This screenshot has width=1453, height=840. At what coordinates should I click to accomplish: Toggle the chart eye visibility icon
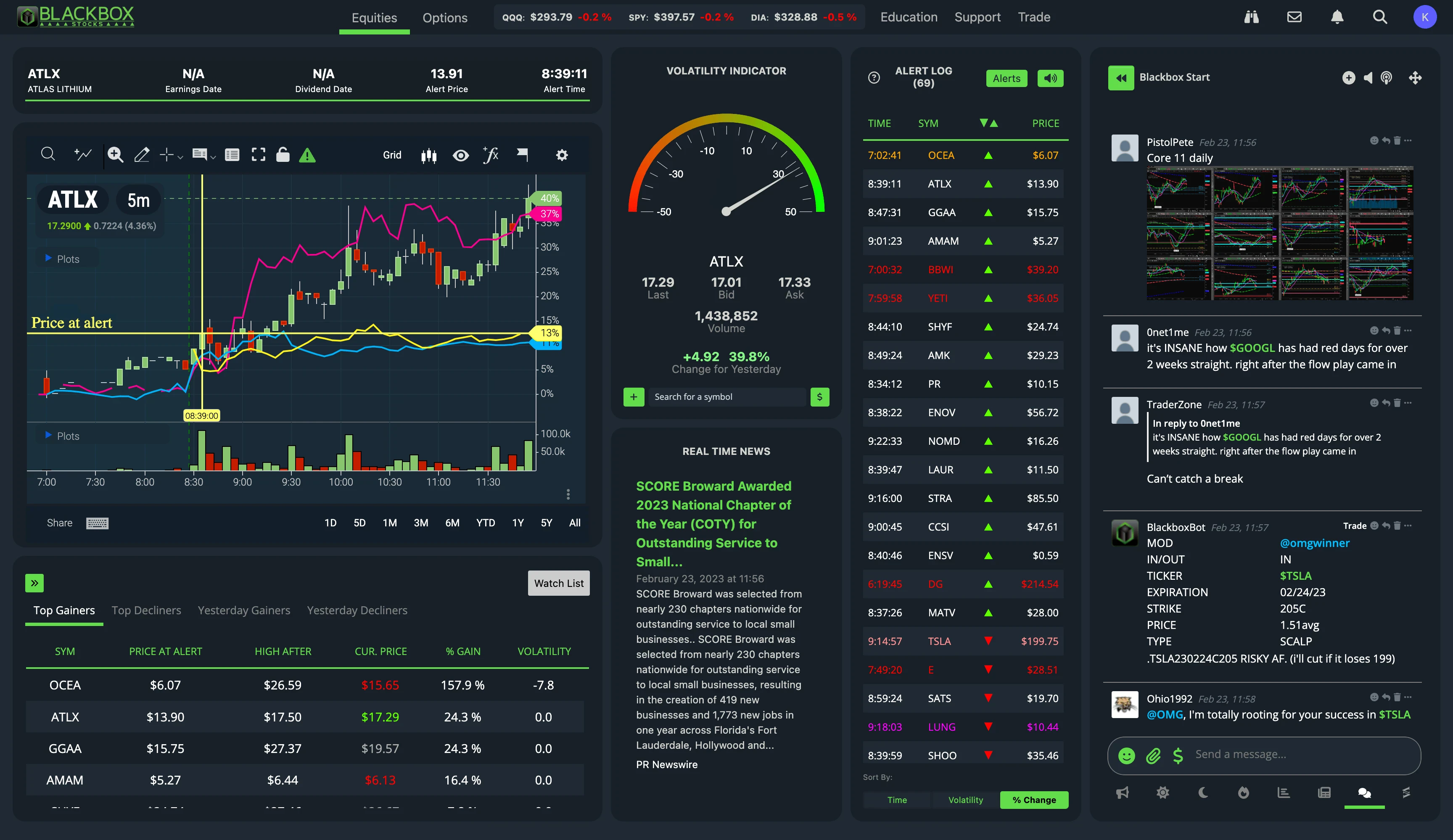[x=460, y=155]
